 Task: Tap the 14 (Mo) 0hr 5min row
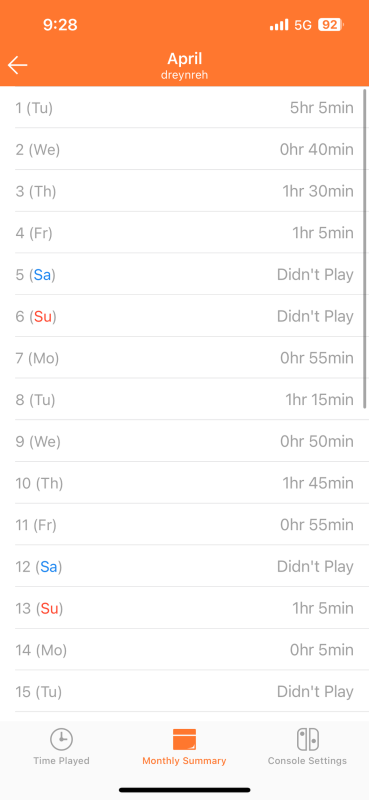184,650
